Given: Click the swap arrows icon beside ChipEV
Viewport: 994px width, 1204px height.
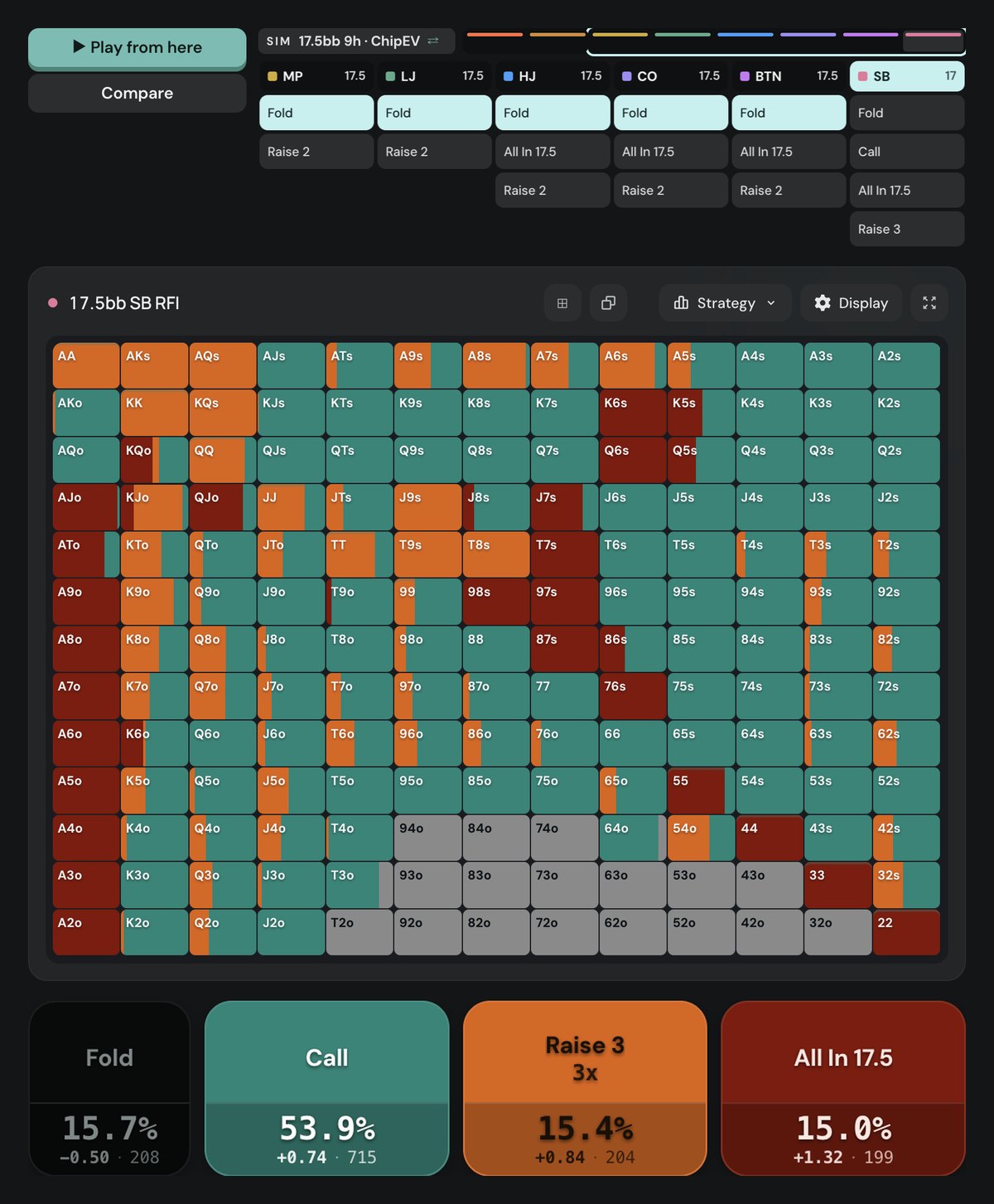Looking at the screenshot, I should pos(433,41).
